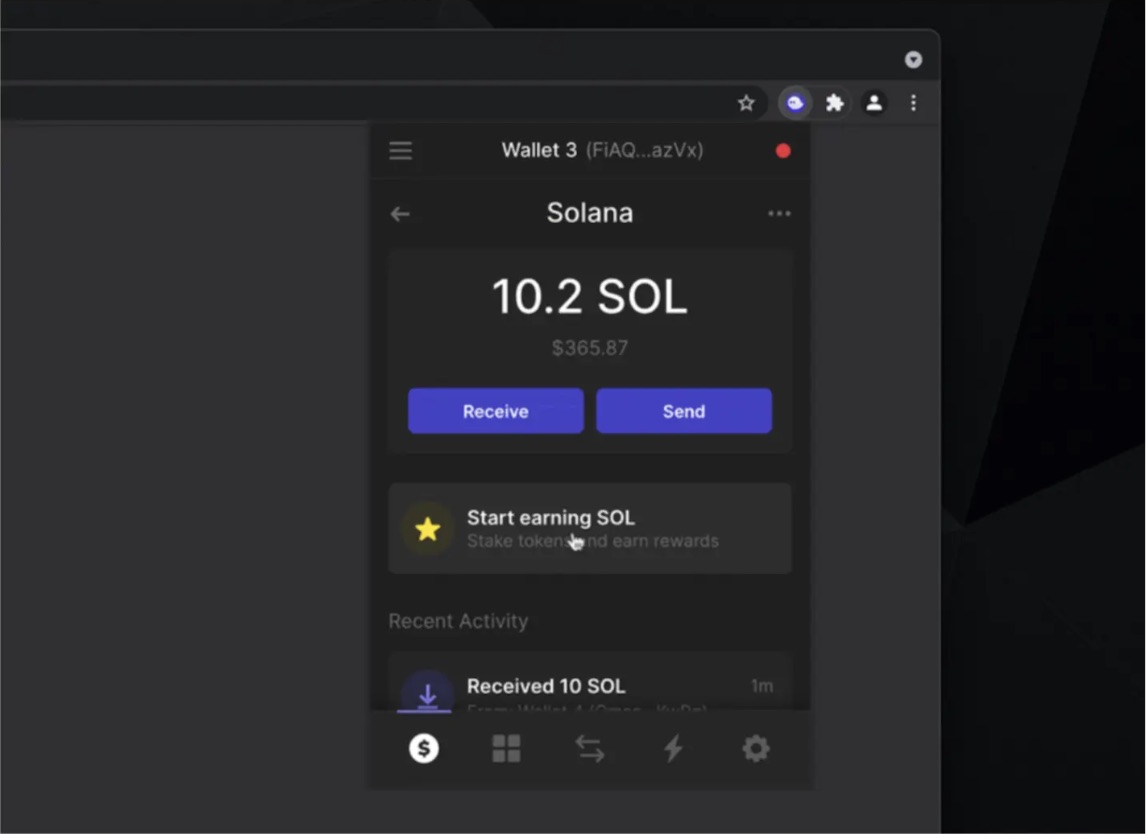Click the red connection status dot
Screen dimensions: 1146x834
coord(783,150)
